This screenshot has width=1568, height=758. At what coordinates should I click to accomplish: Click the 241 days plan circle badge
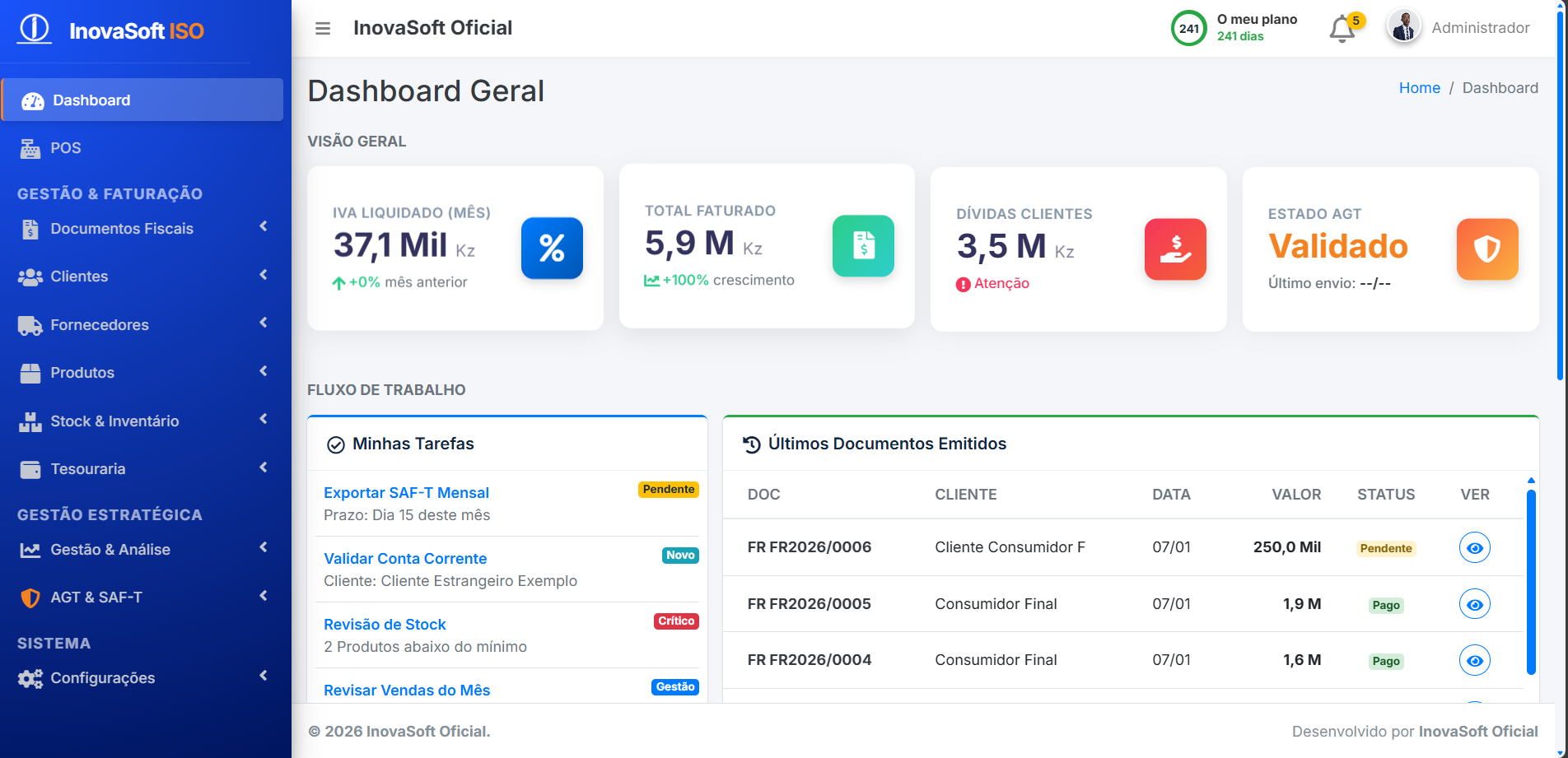pyautogui.click(x=1188, y=29)
